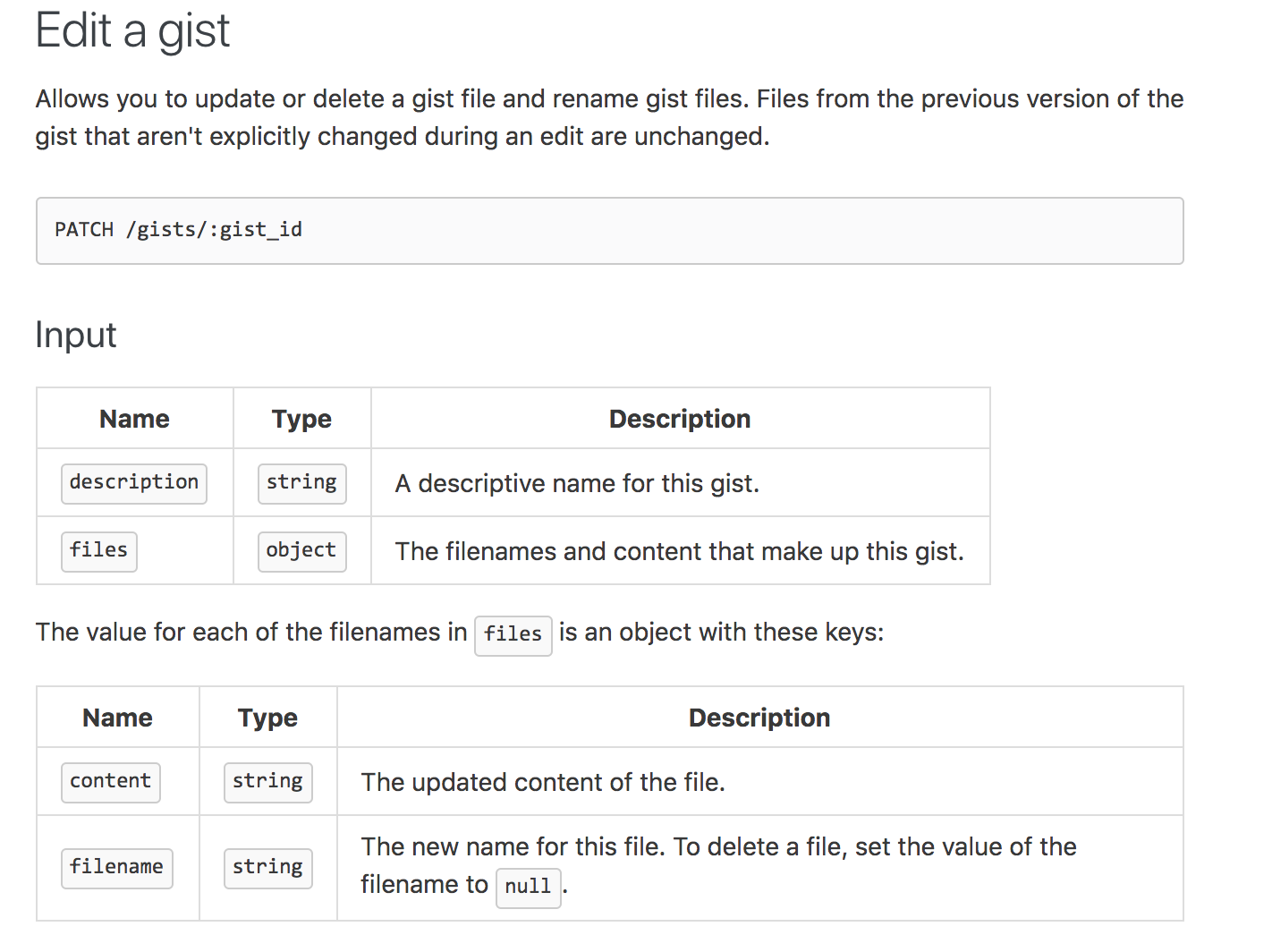Screen dimensions: 1272x952
Task: Click the 'content' parameter code tag
Action: pyautogui.click(x=110, y=782)
